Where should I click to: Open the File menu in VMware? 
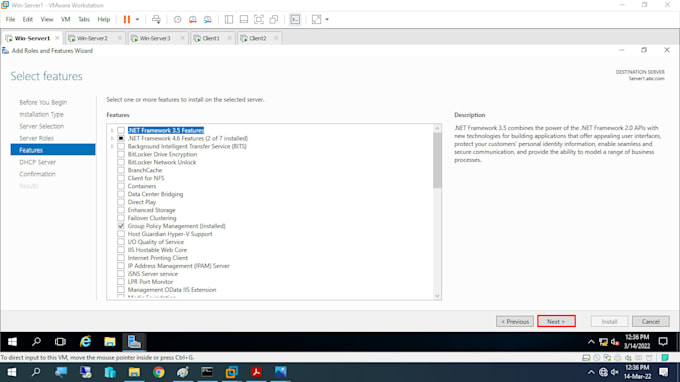coord(10,20)
